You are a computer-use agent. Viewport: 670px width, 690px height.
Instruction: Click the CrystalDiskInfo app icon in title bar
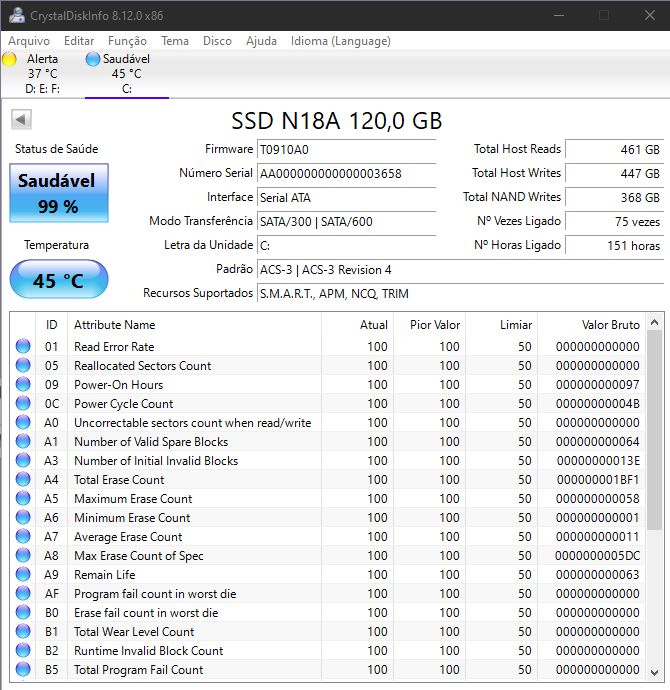click(x=17, y=15)
